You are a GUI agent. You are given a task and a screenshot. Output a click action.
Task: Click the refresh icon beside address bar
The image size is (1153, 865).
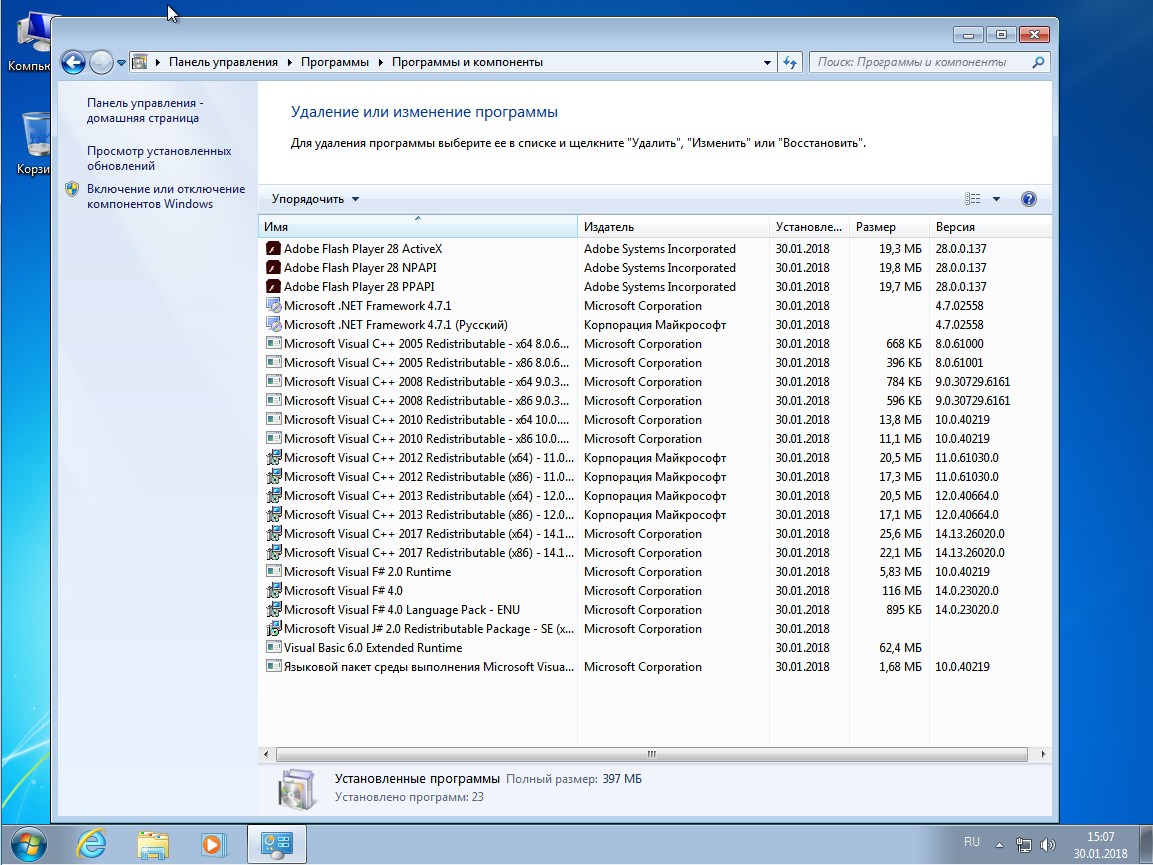[x=790, y=63]
